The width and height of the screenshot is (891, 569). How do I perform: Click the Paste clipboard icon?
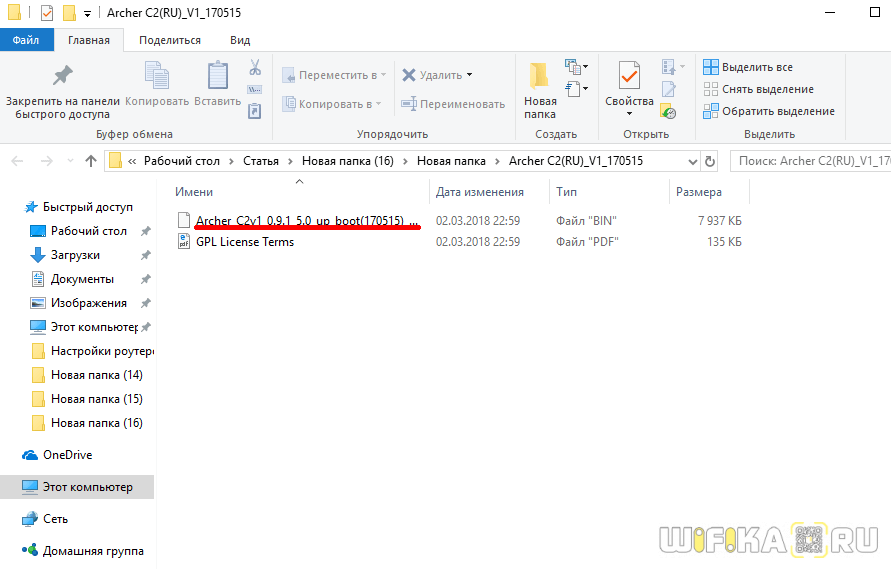click(218, 75)
